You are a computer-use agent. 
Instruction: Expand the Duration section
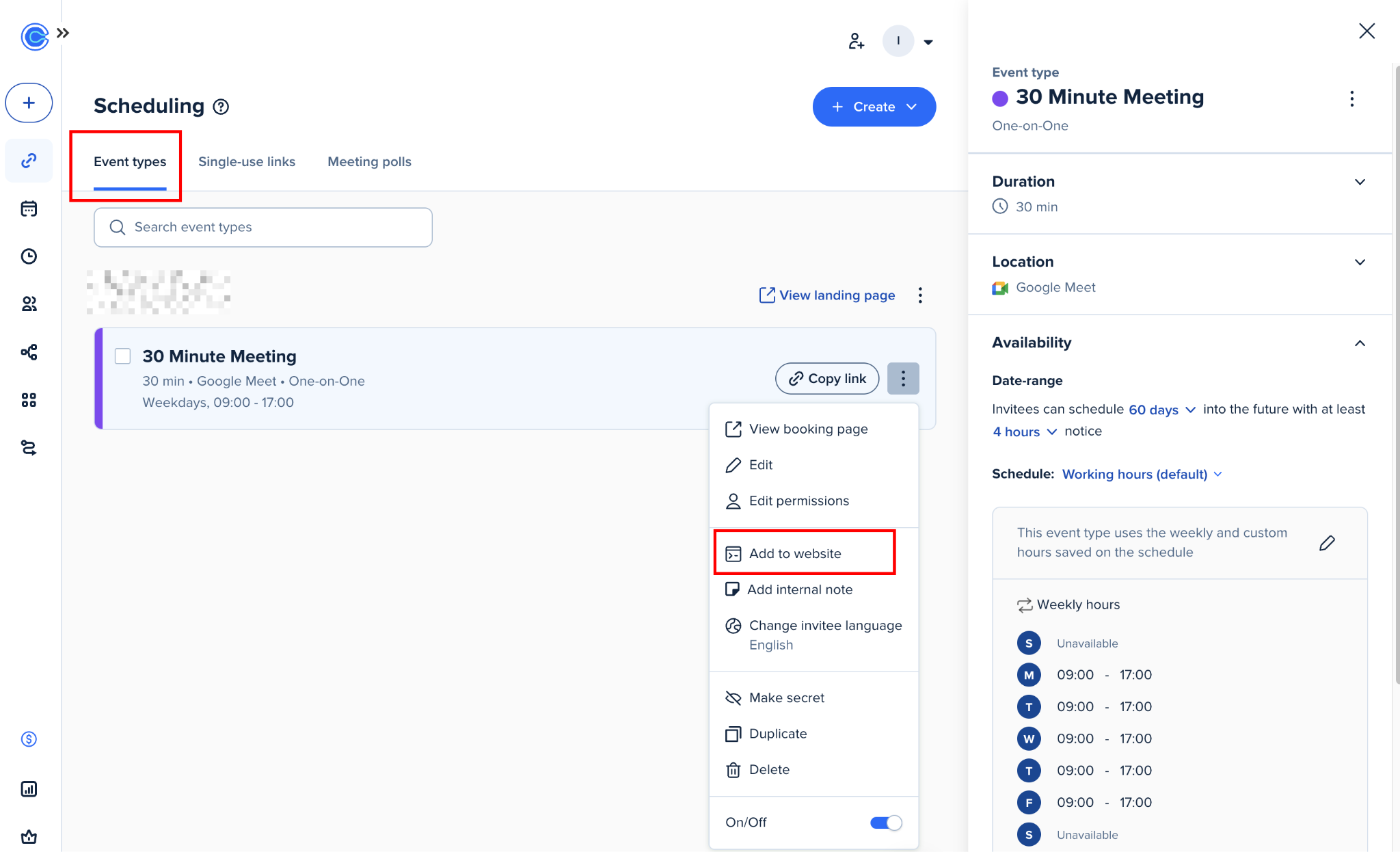(x=1360, y=182)
